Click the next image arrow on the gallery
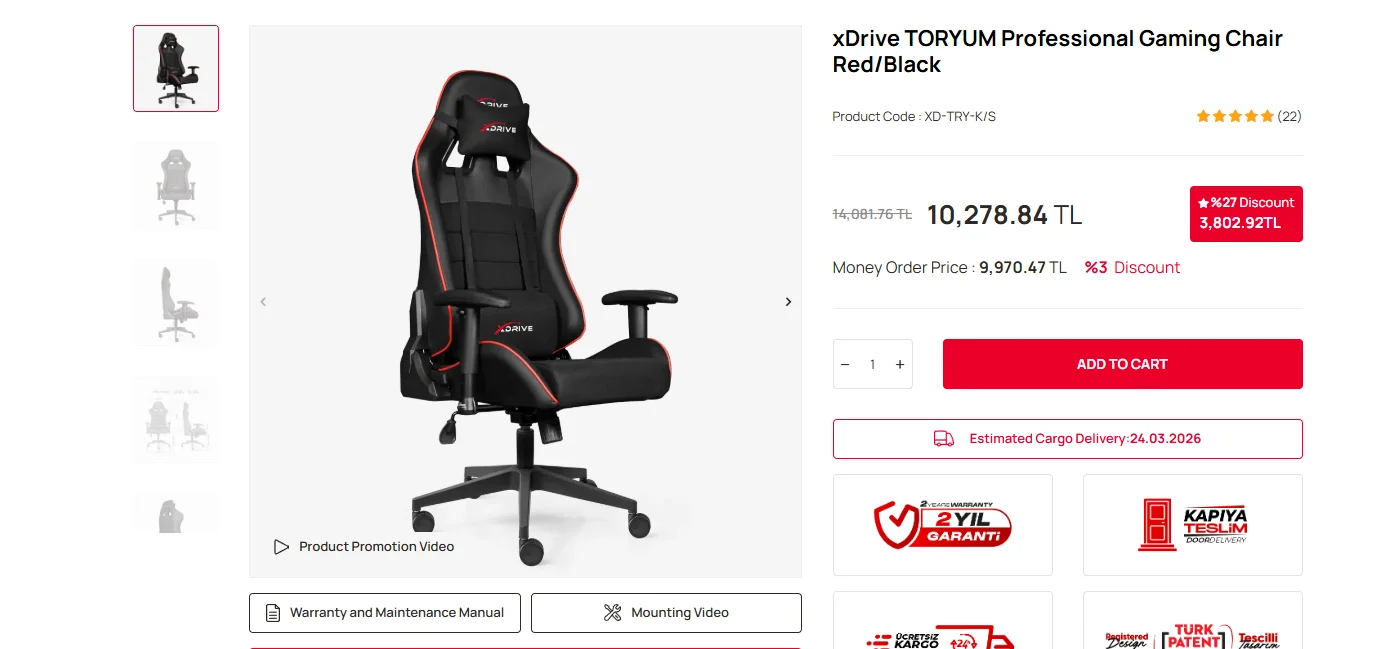This screenshot has height=649, width=1373. click(788, 302)
